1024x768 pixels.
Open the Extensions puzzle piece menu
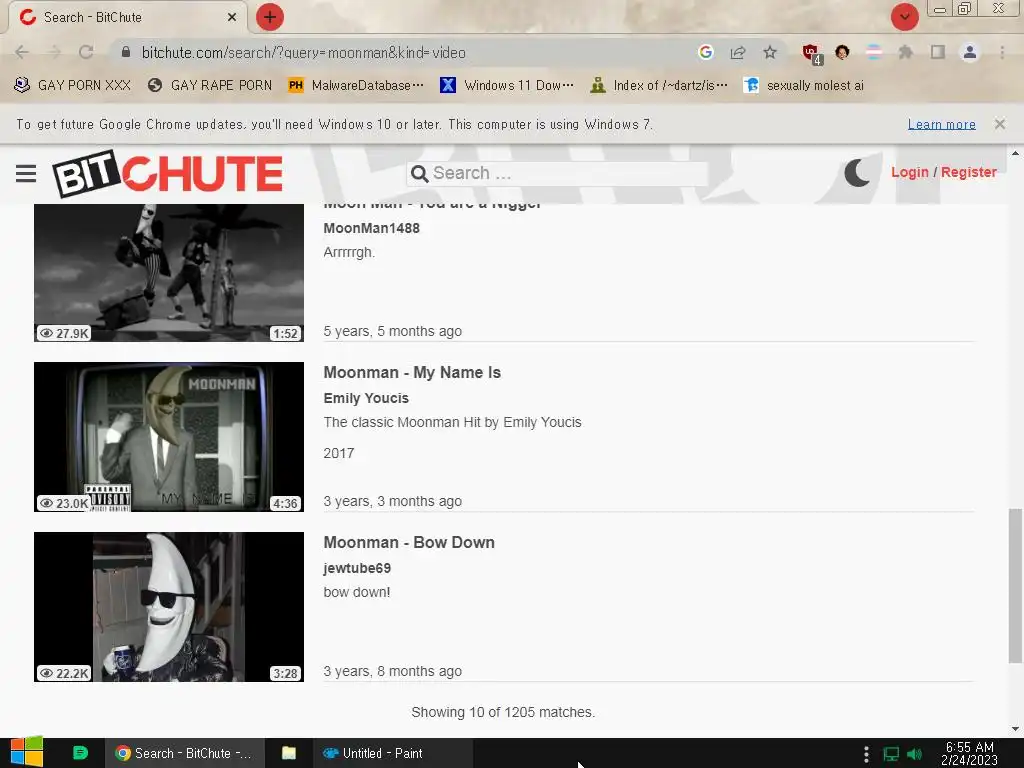(x=905, y=52)
